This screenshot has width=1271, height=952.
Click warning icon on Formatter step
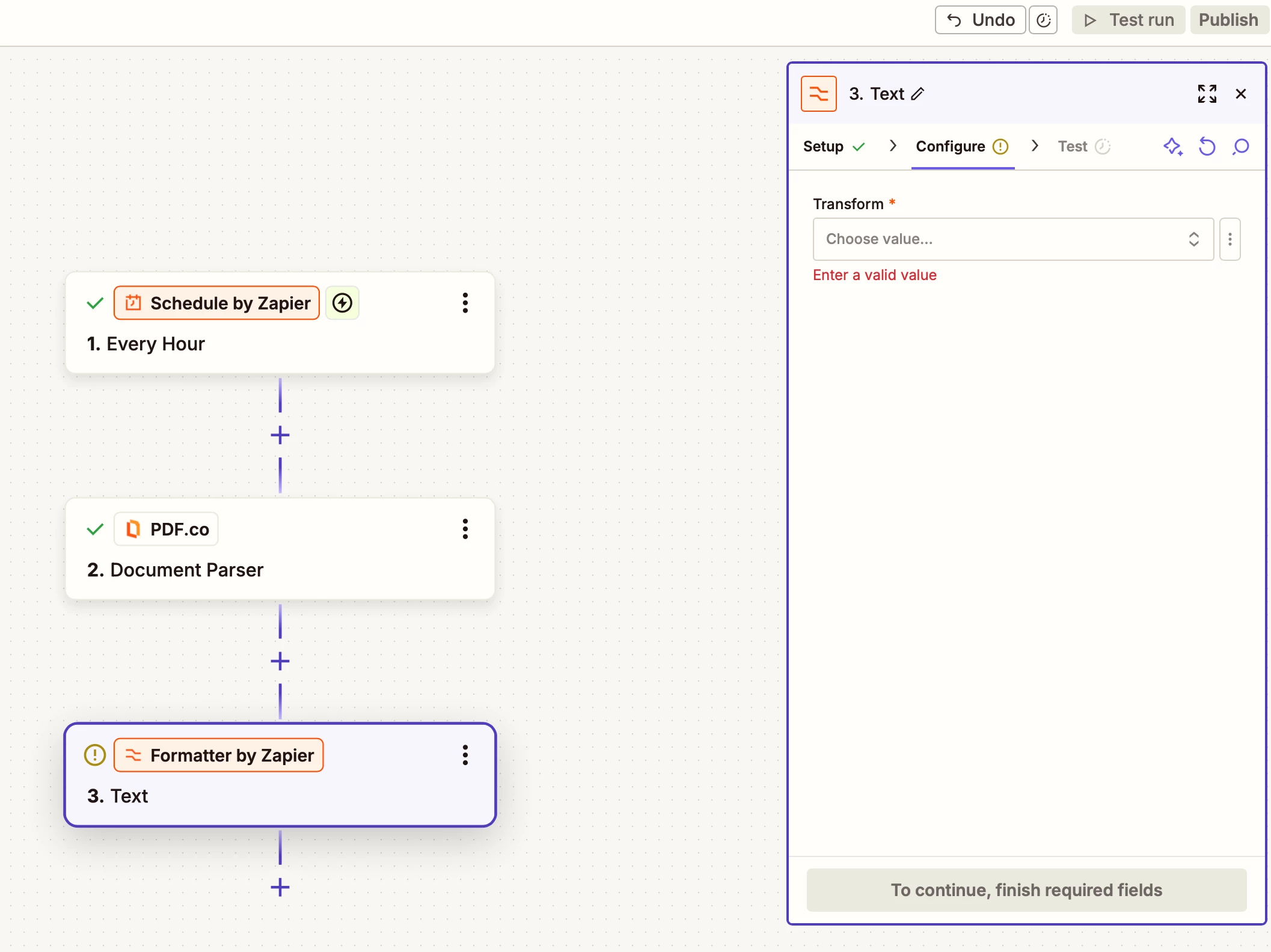click(95, 755)
